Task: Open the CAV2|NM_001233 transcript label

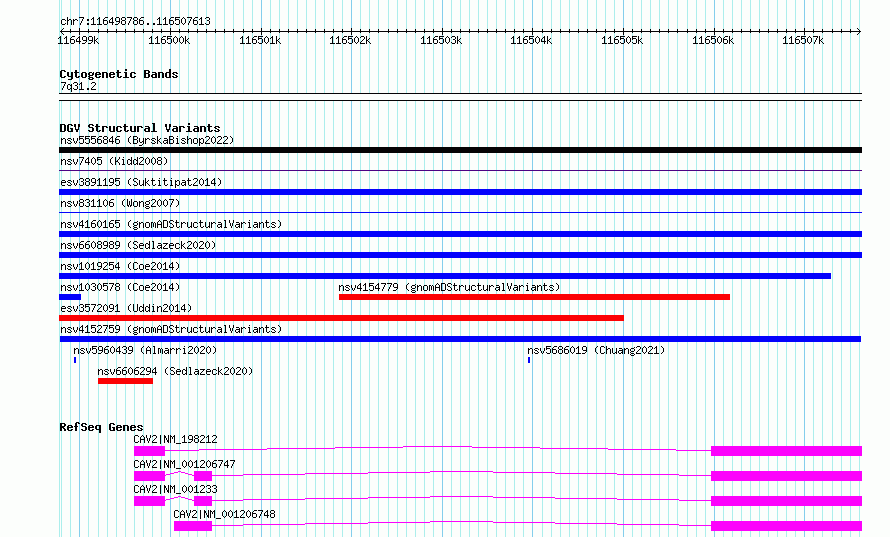Action: (x=175, y=489)
